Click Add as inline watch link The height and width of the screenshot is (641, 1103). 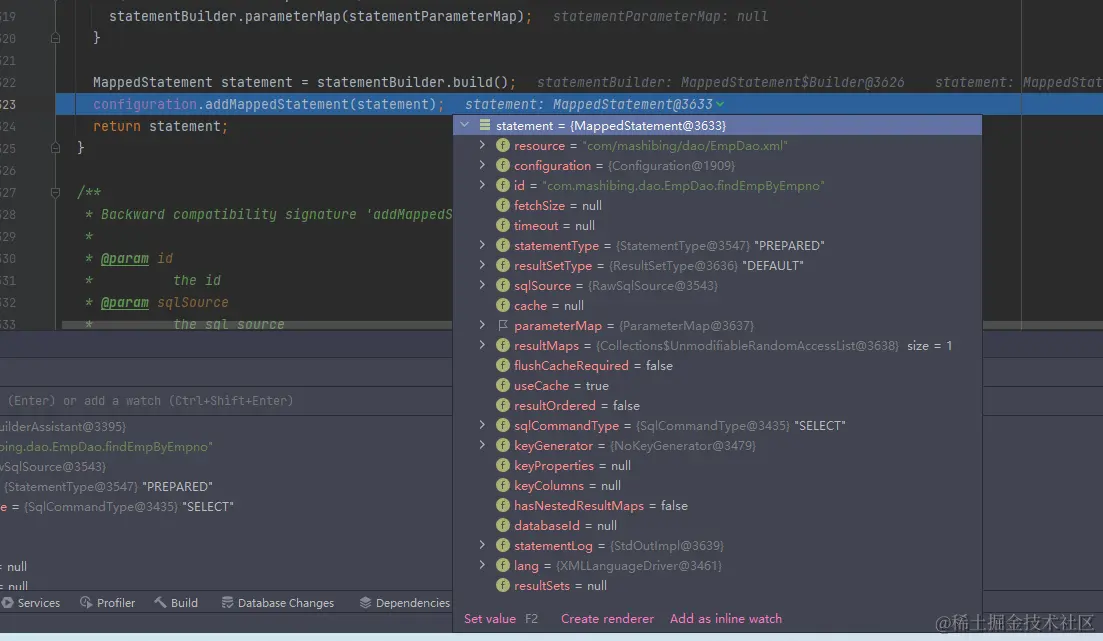725,618
